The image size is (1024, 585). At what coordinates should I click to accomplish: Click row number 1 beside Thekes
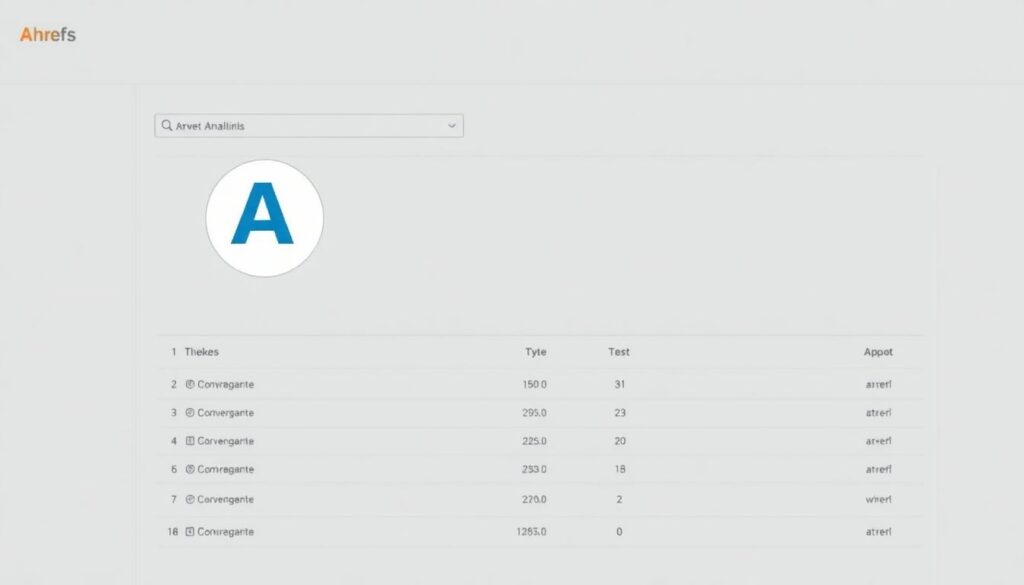[174, 352]
